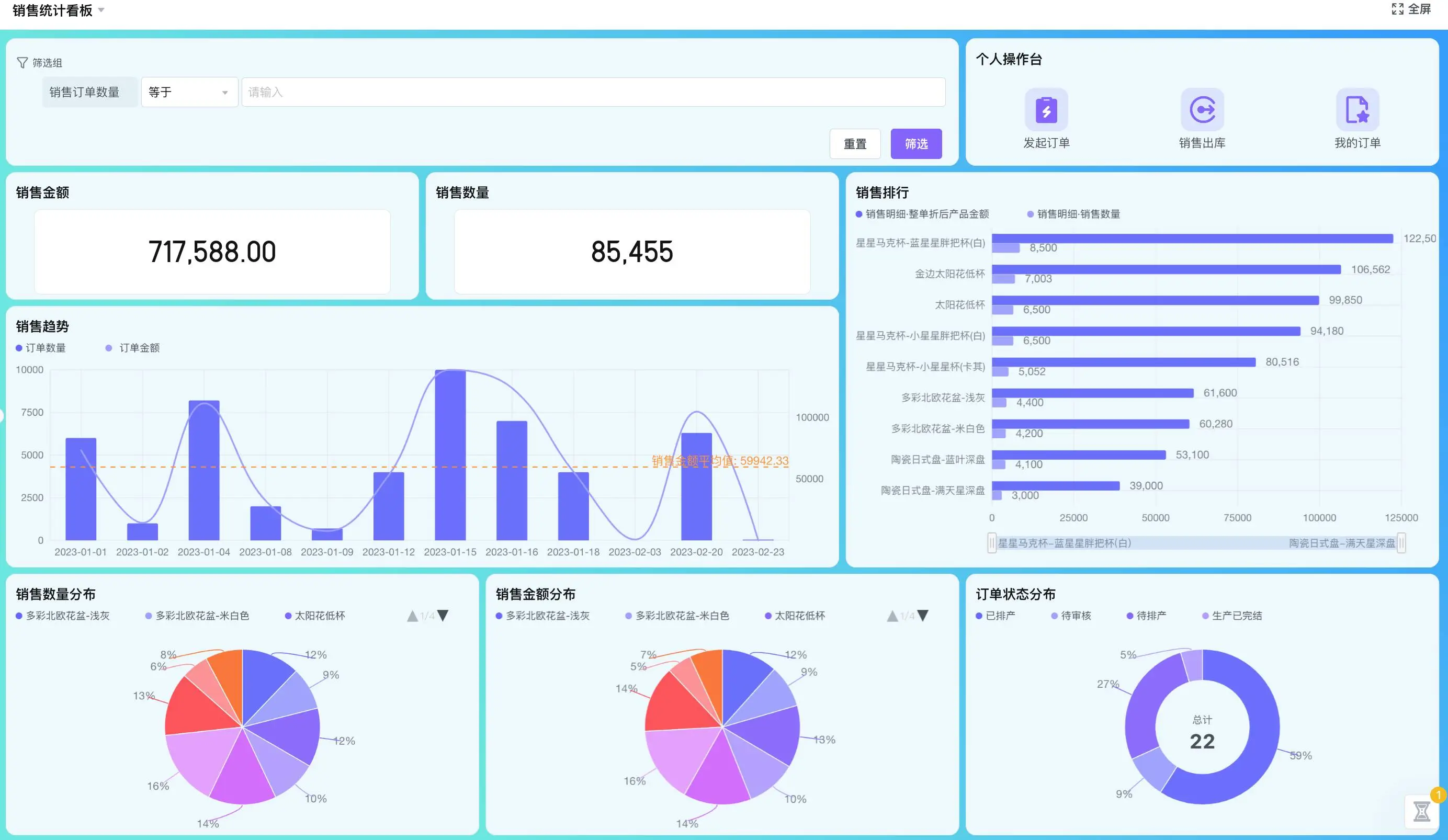1448x840 pixels.
Task: Click the 发起订单 clipboard icon
Action: pos(1046,110)
